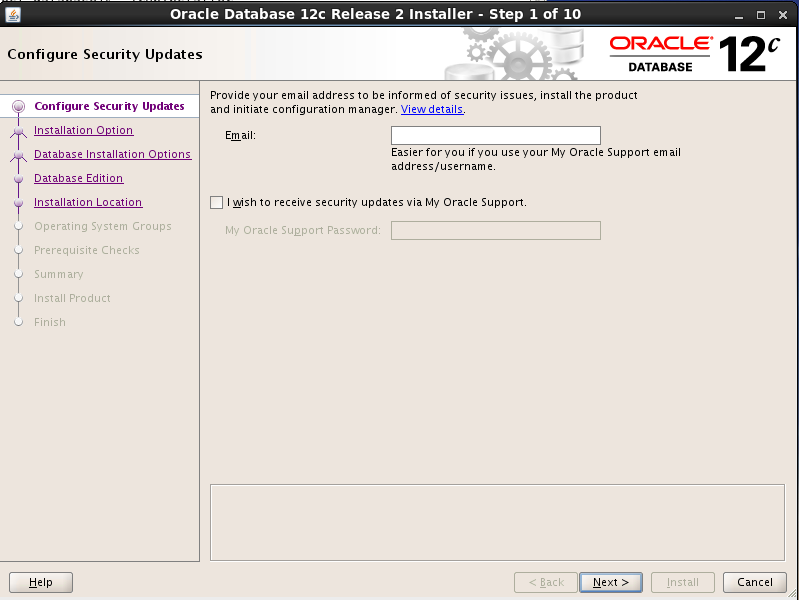Minimize the installer window
Screen dimensions: 799x600
[739, 16]
